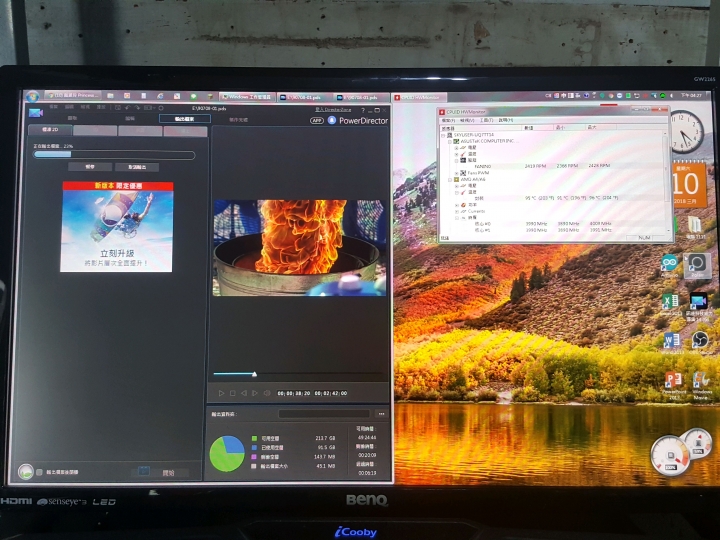Click the play button under the preview
This screenshot has height=540, width=720.
click(x=221, y=393)
